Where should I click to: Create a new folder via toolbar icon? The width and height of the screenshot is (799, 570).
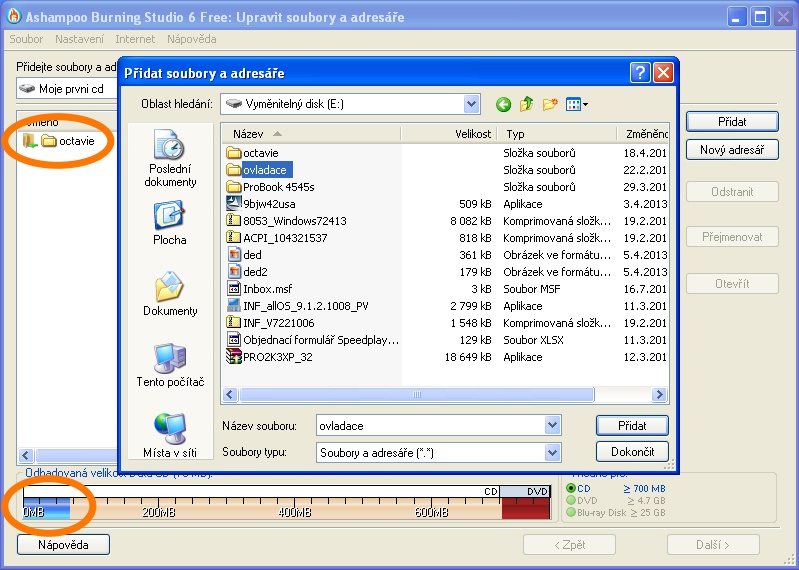click(x=549, y=104)
